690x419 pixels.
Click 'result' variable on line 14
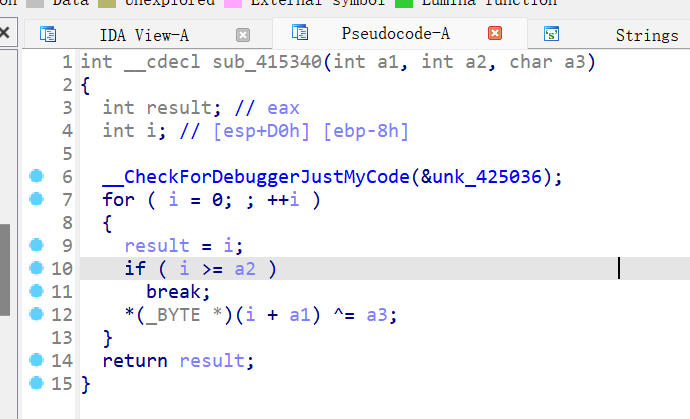pyautogui.click(x=212, y=361)
